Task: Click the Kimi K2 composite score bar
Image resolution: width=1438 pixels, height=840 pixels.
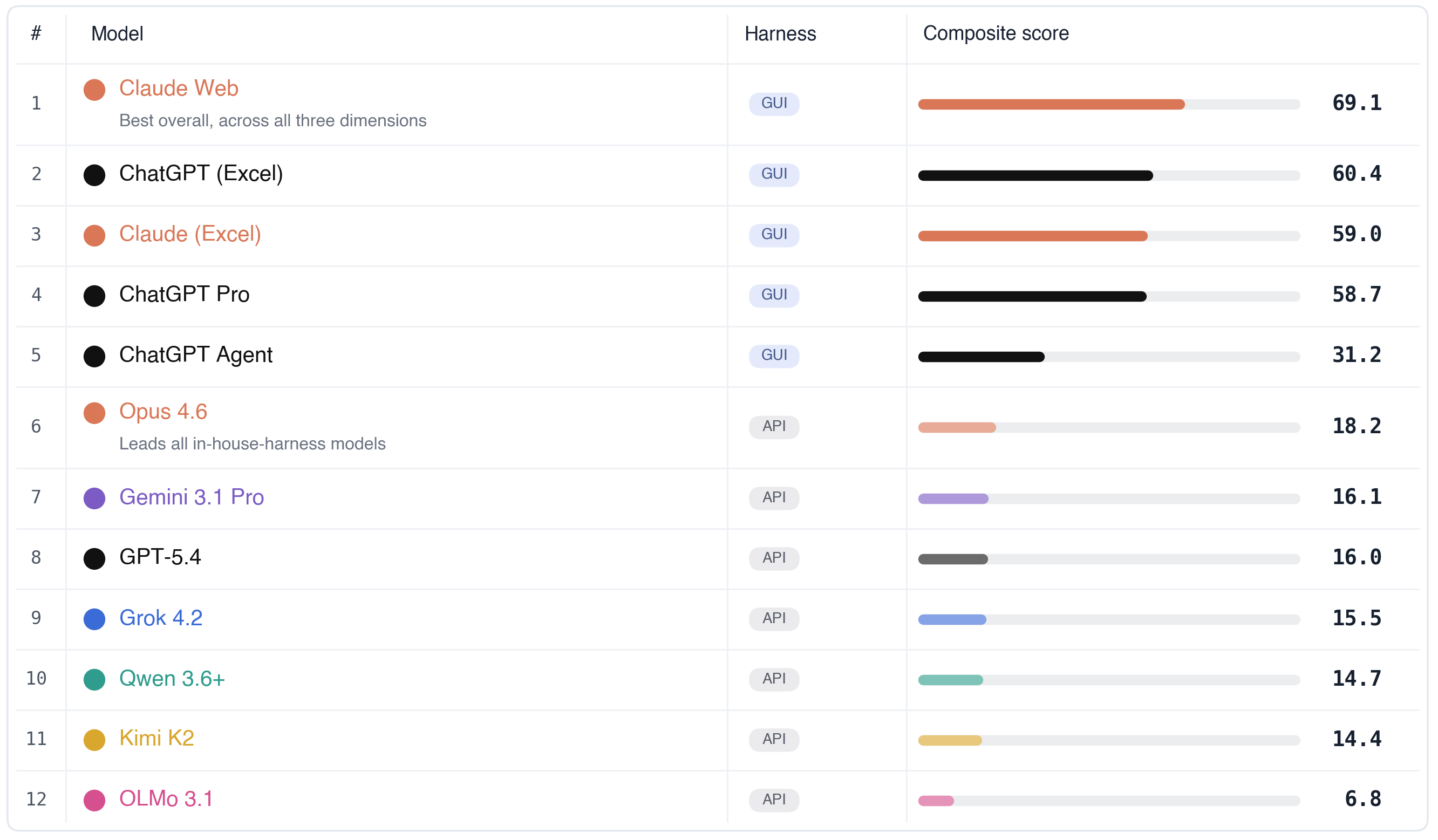Action: pos(1109,741)
